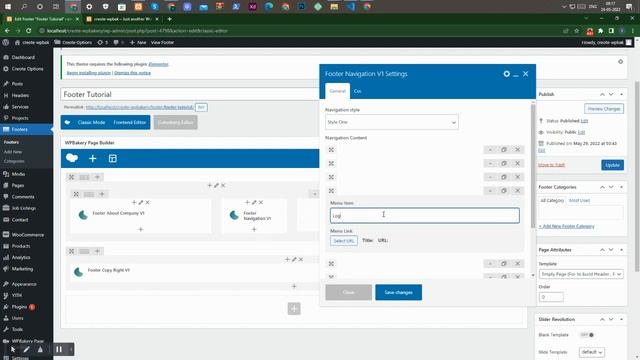This screenshot has width=640, height=360.
Task: Select cursor tool on recording toolbar
Action: (x=13, y=349)
